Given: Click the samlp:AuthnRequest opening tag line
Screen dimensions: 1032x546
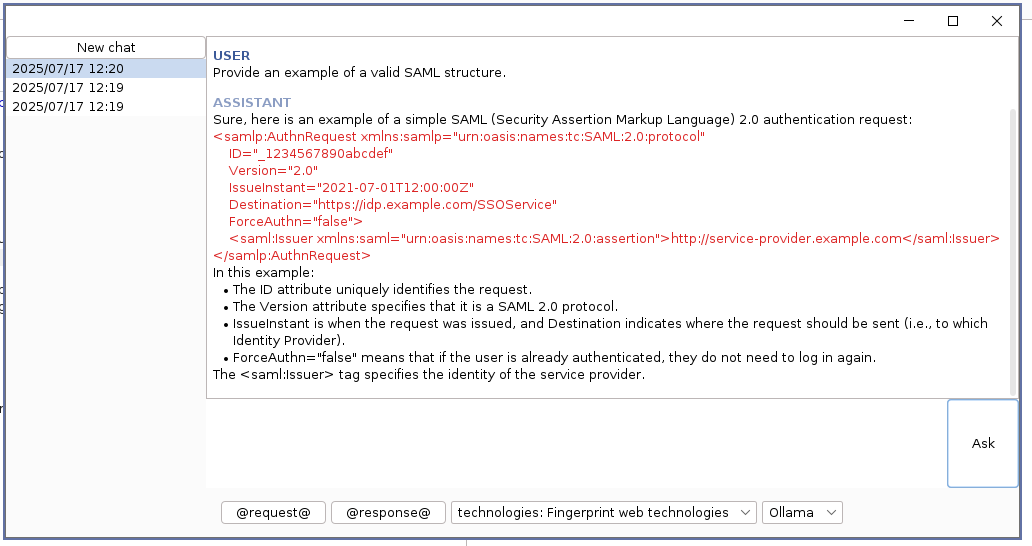Looking at the screenshot, I should [459, 137].
